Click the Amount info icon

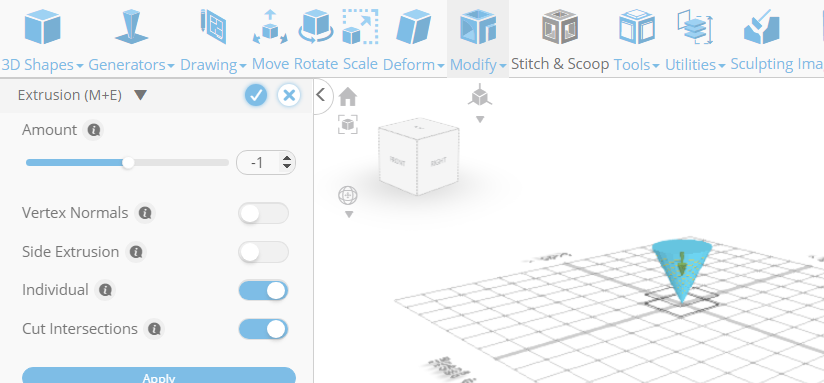(x=94, y=130)
